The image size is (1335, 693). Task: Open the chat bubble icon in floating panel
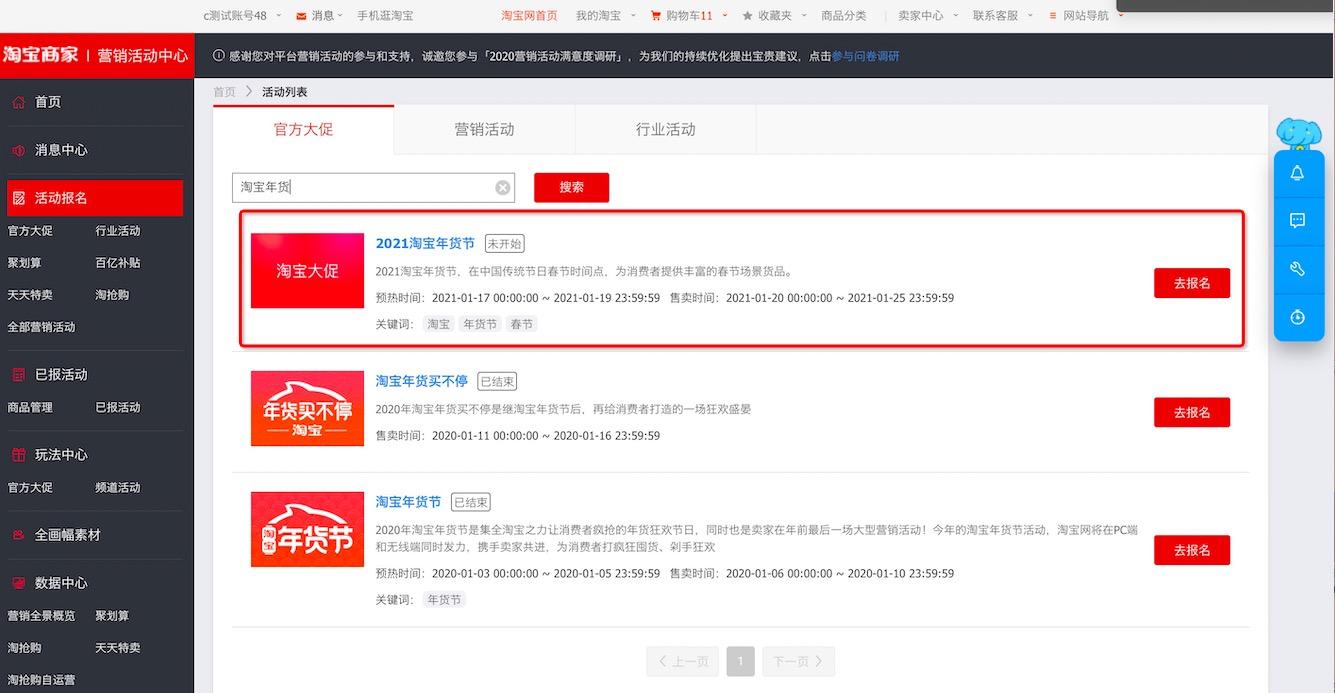[1297, 221]
